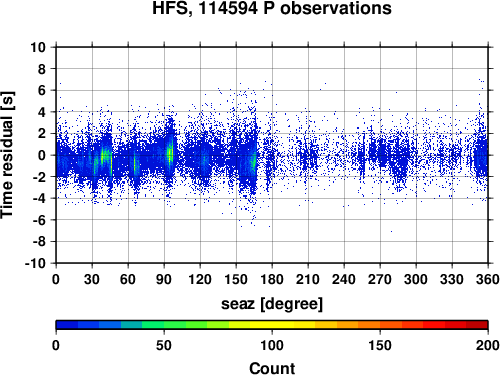The image size is (500, 375).
Task: Click the yellow section of the colorbar near 100
Action: click(272, 325)
